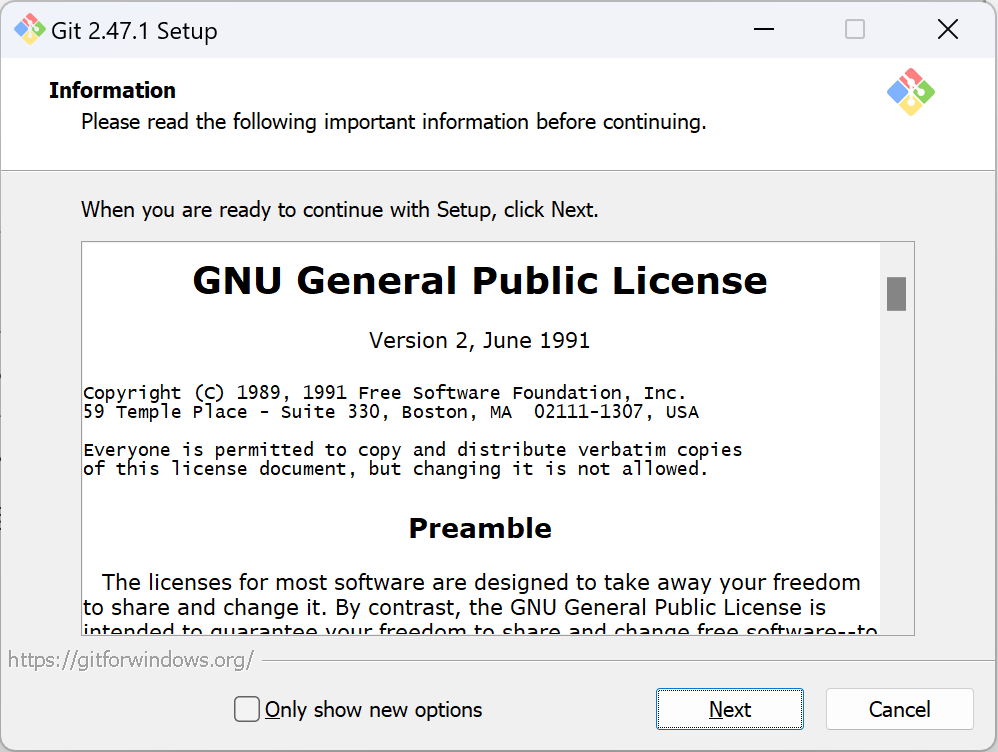The image size is (998, 752).
Task: Proceed with the Next button
Action: (729, 709)
